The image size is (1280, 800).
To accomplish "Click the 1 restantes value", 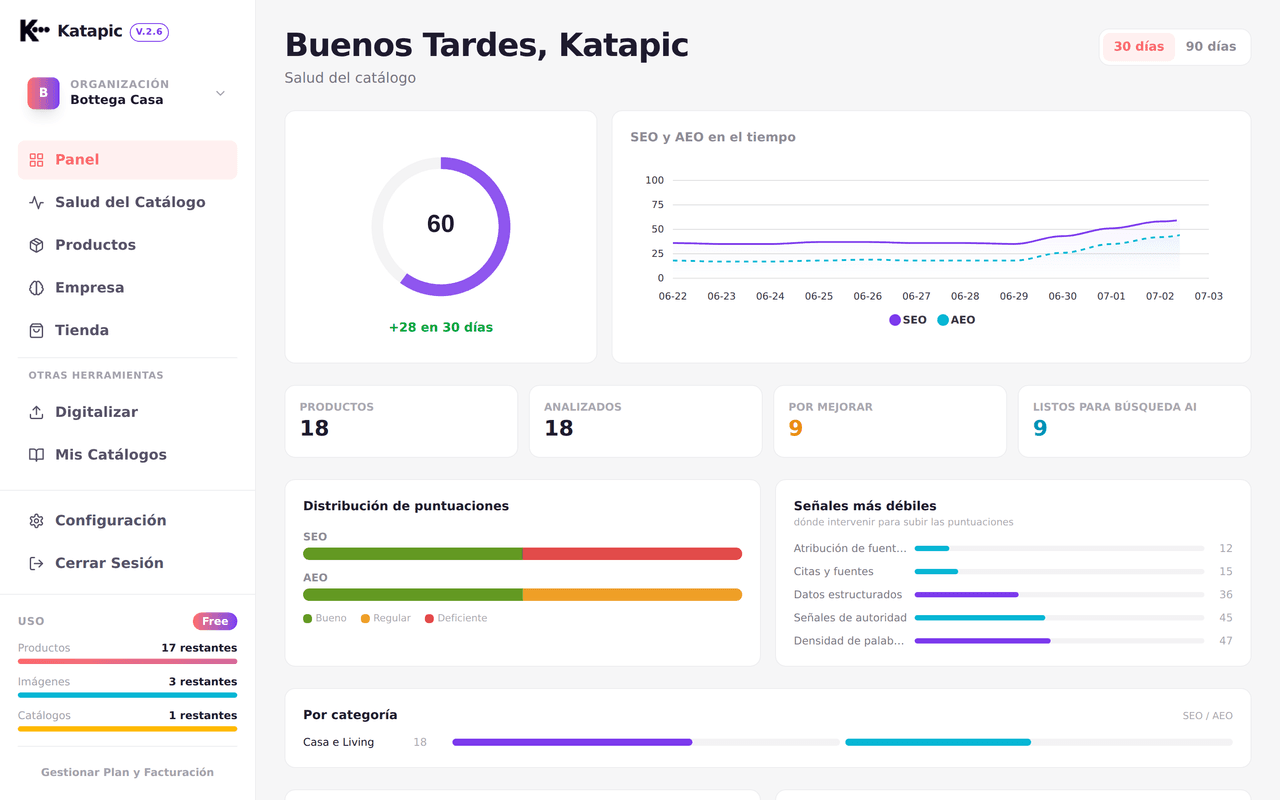I will pyautogui.click(x=203, y=716).
